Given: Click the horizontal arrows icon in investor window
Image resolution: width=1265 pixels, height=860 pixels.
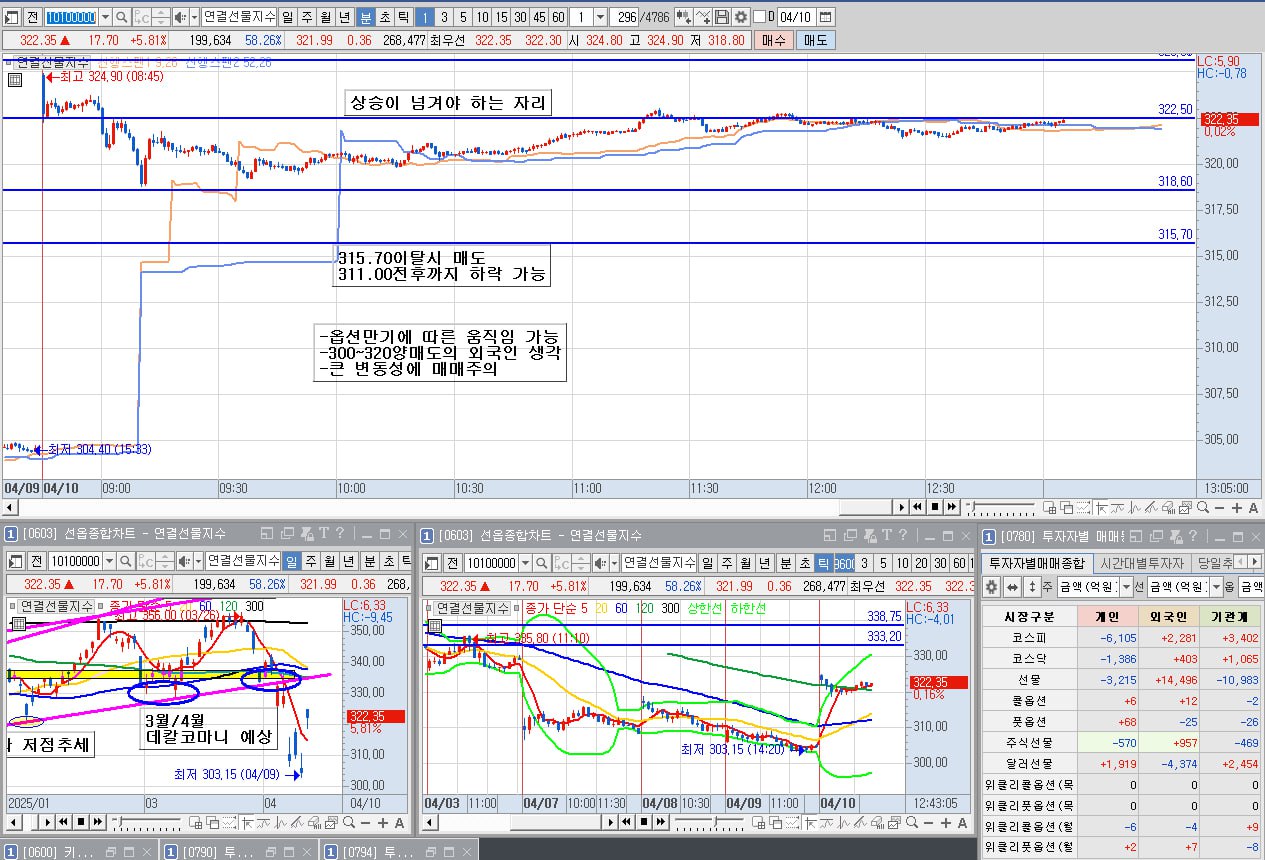Looking at the screenshot, I should pyautogui.click(x=1012, y=587).
